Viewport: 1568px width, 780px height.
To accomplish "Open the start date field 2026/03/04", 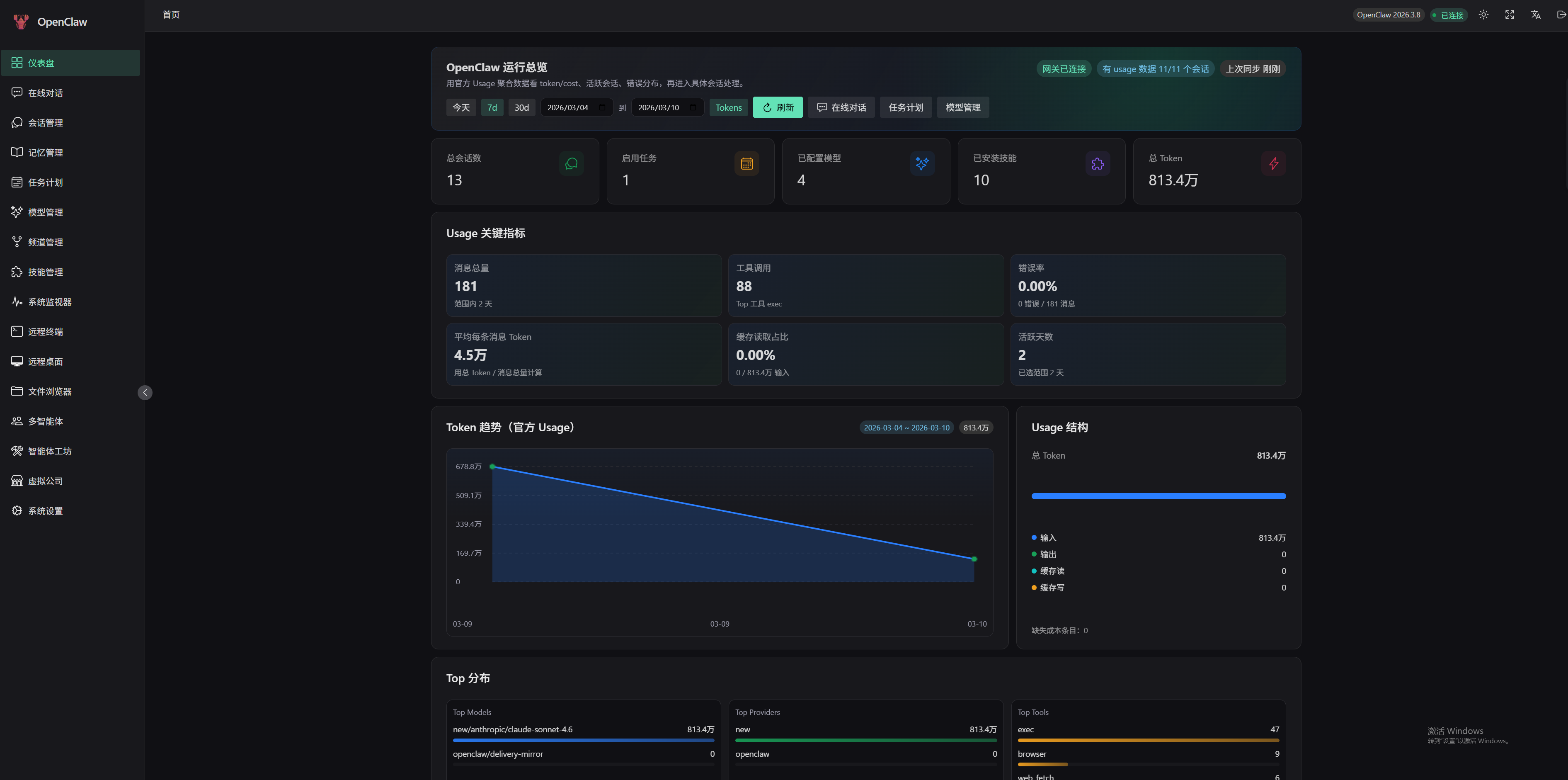I will coord(577,107).
